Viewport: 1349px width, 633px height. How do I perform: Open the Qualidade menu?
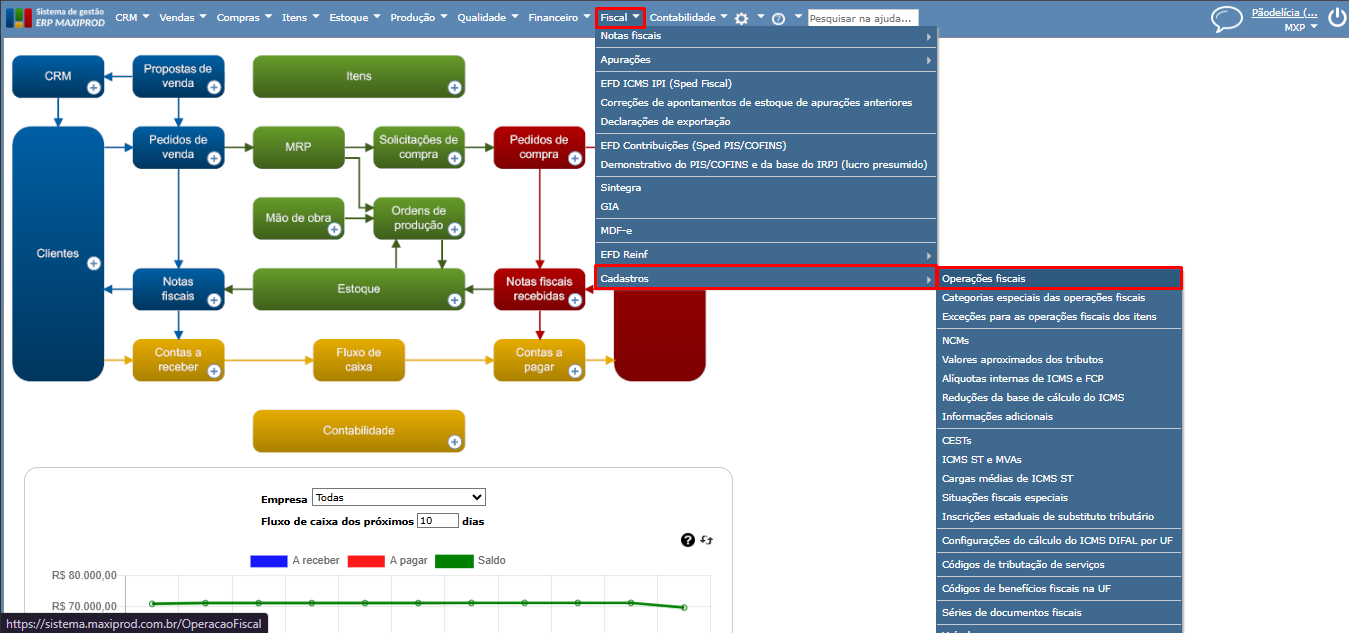coord(488,18)
